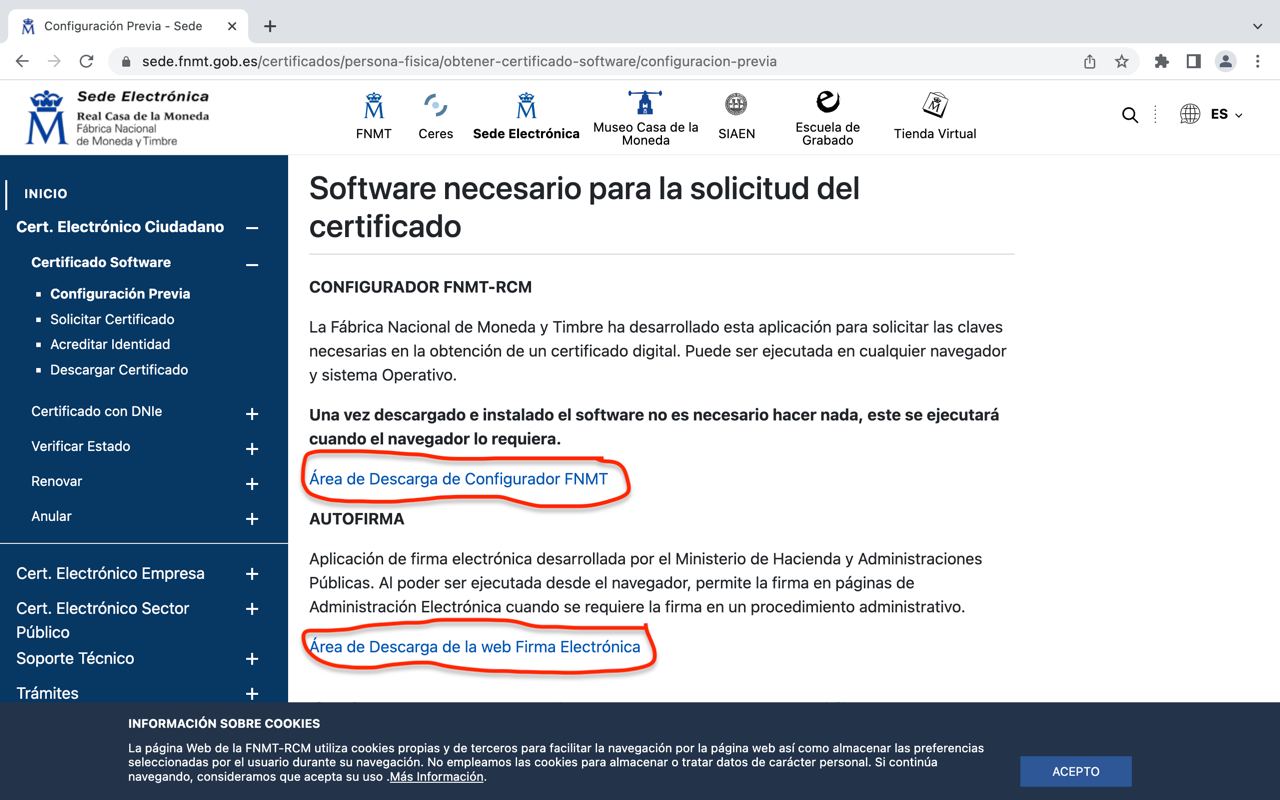
Task: Click the CONFIGURADOR FNMT-RCM heading
Action: coord(420,287)
